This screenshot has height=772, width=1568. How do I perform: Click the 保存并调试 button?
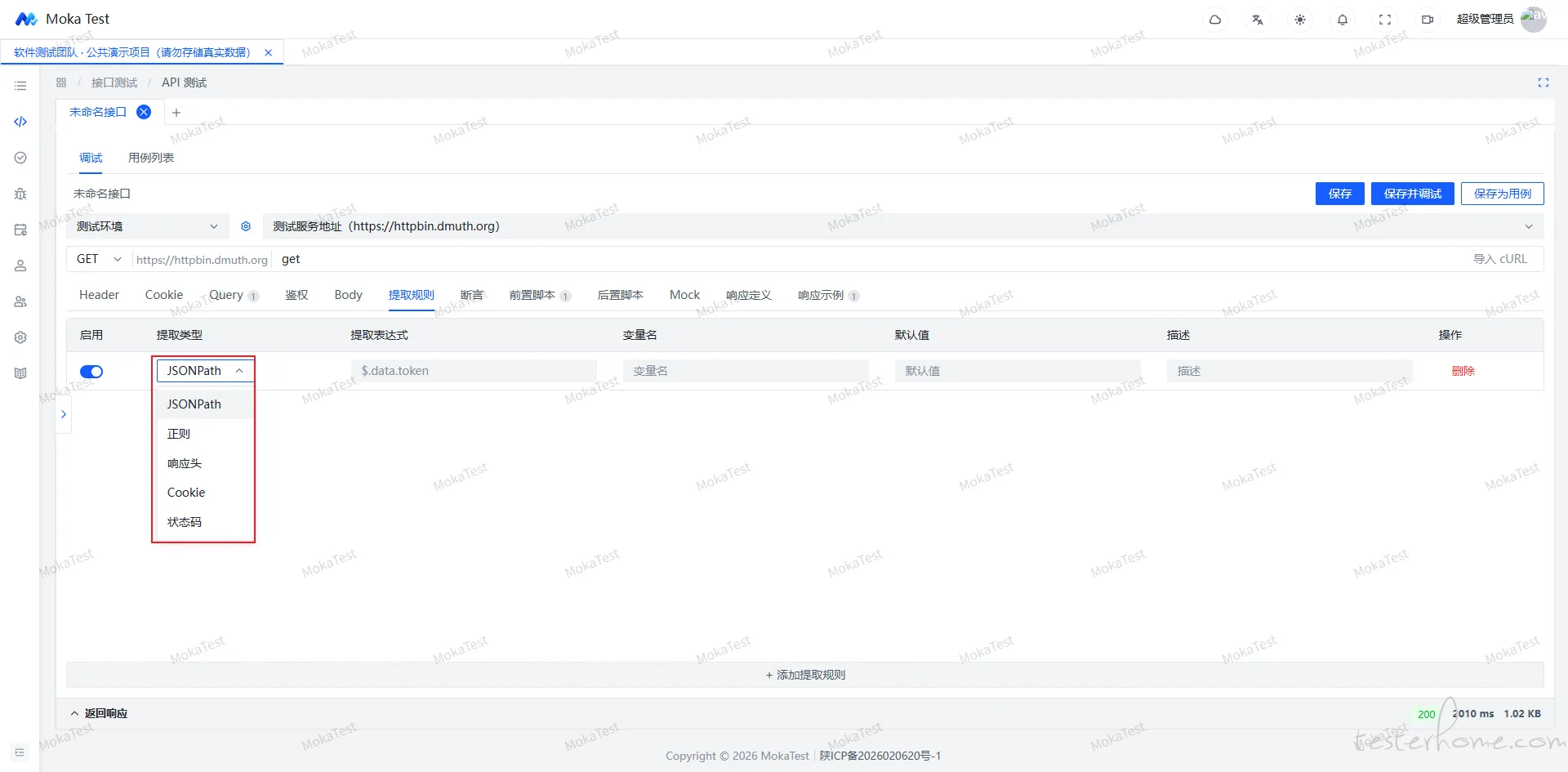point(1413,194)
